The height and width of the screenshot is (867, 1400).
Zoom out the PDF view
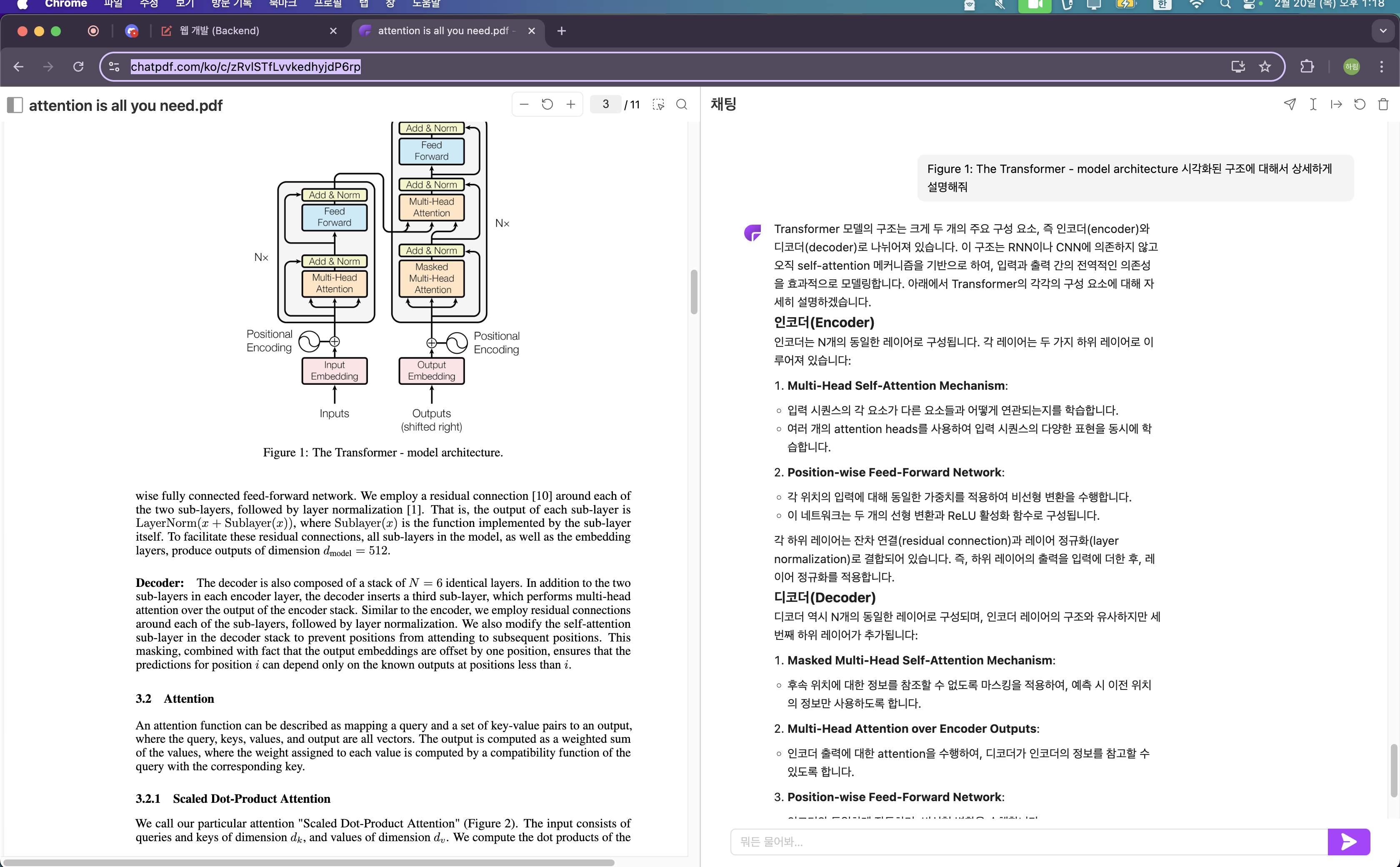524,104
